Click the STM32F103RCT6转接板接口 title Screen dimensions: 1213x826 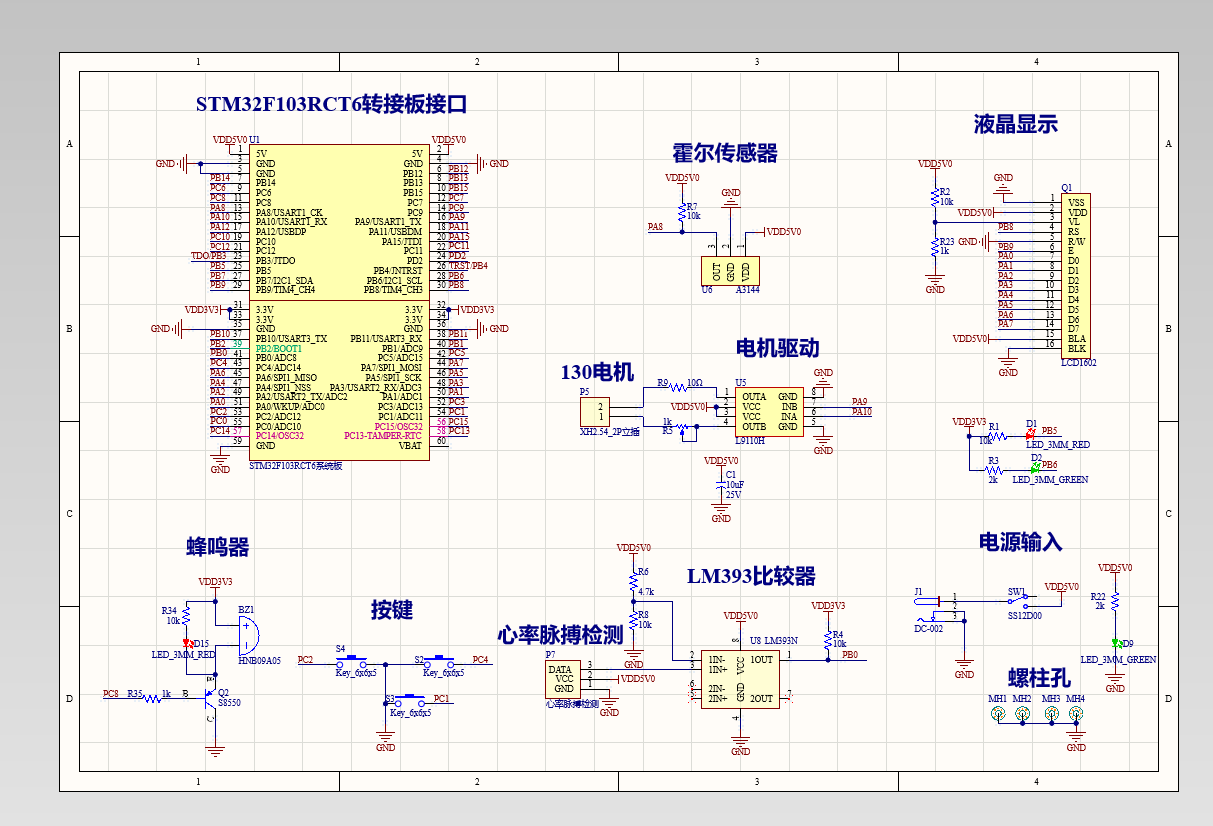[331, 104]
